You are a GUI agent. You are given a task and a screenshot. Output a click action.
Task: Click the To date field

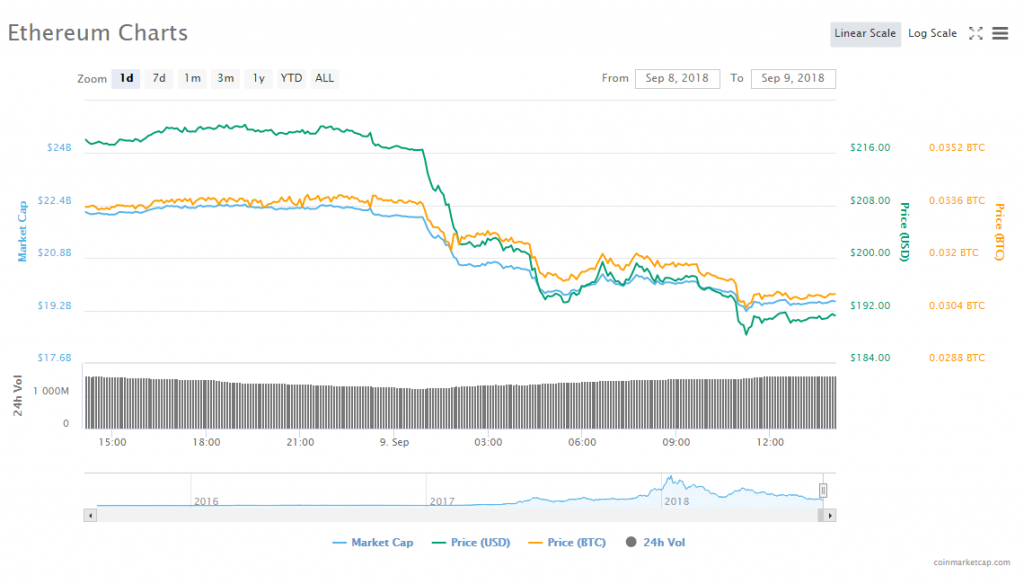pos(793,78)
